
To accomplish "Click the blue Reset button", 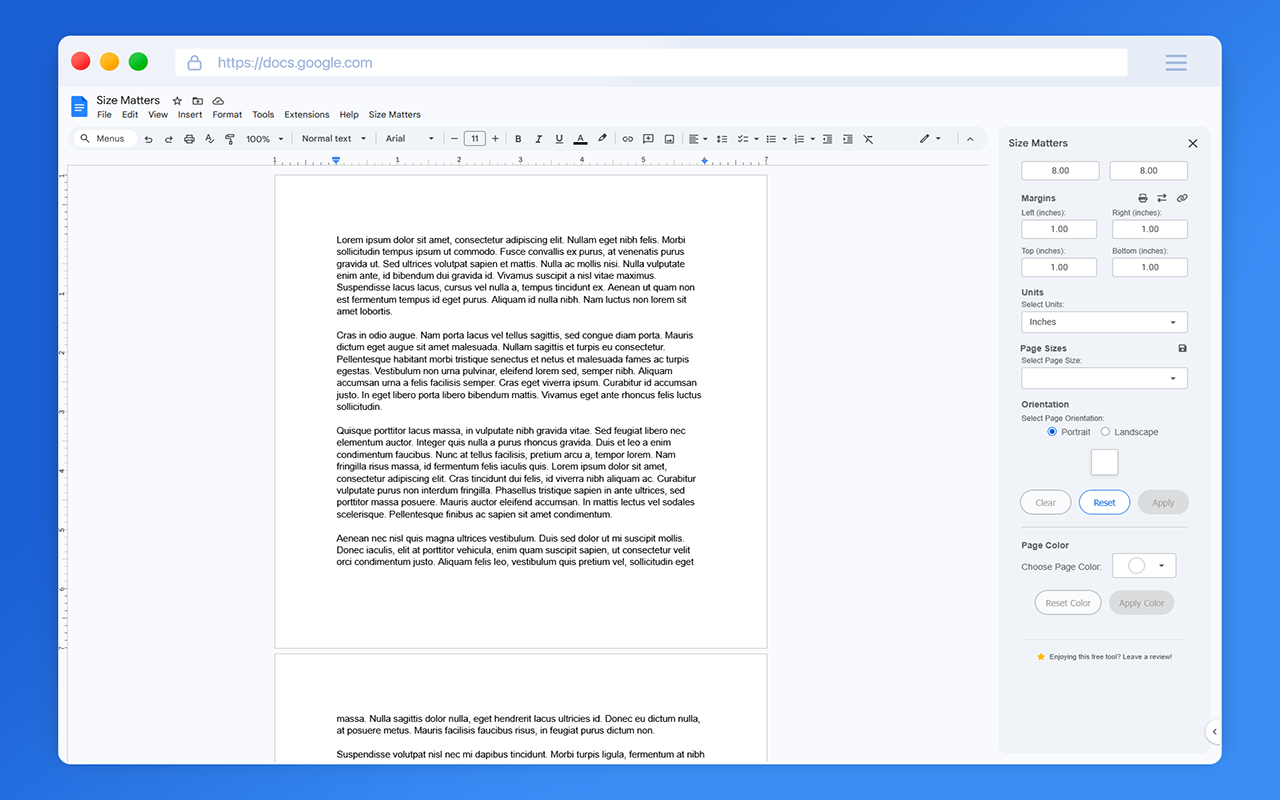I will tap(1104, 502).
